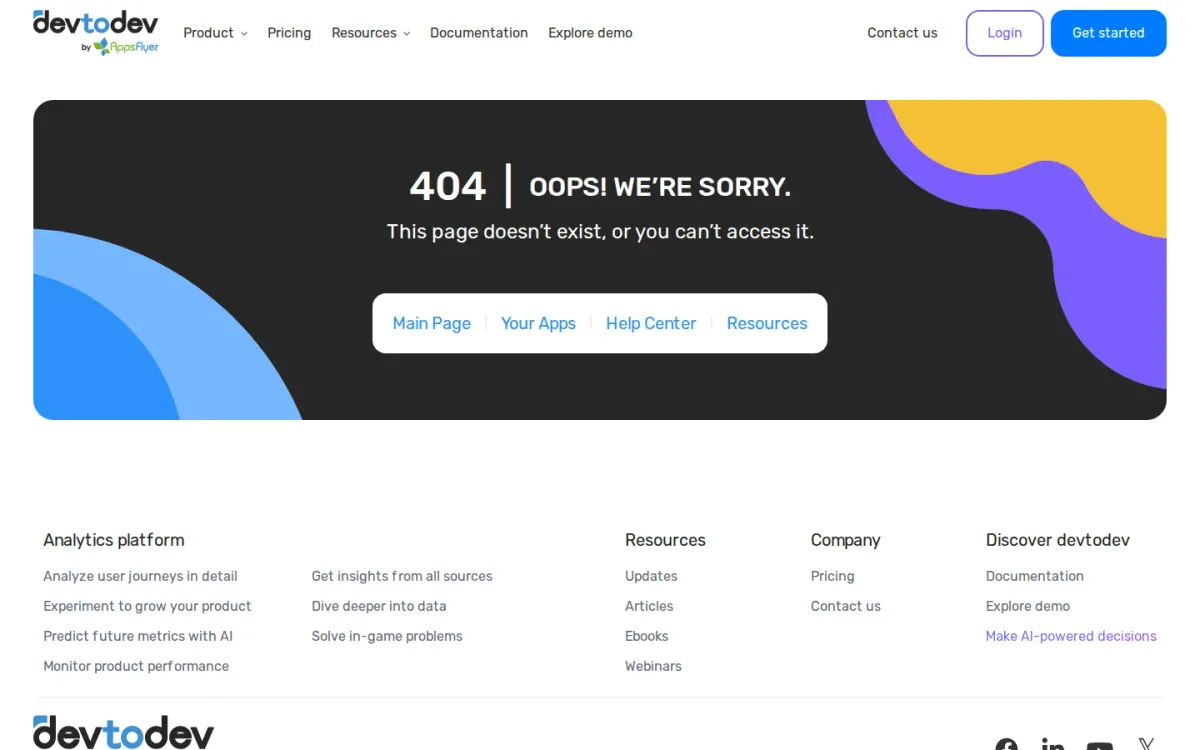
Task: Open Explore demo under Discover devtodev
Action: click(1028, 606)
